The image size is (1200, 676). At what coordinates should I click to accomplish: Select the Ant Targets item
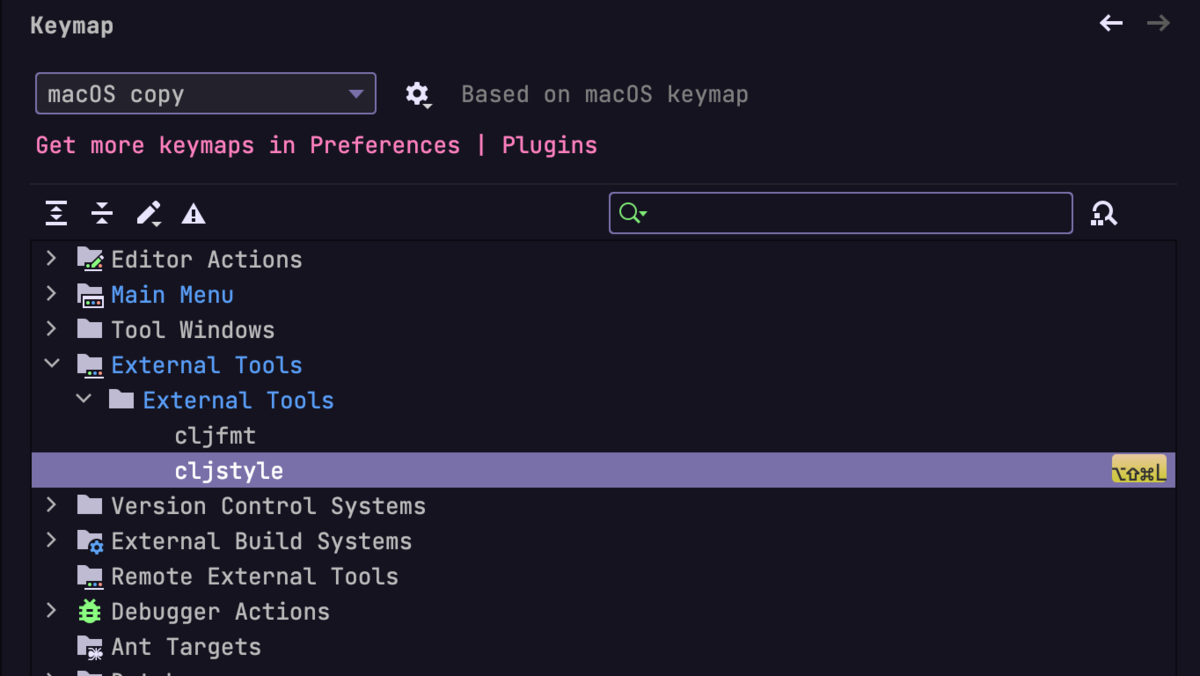(186, 647)
